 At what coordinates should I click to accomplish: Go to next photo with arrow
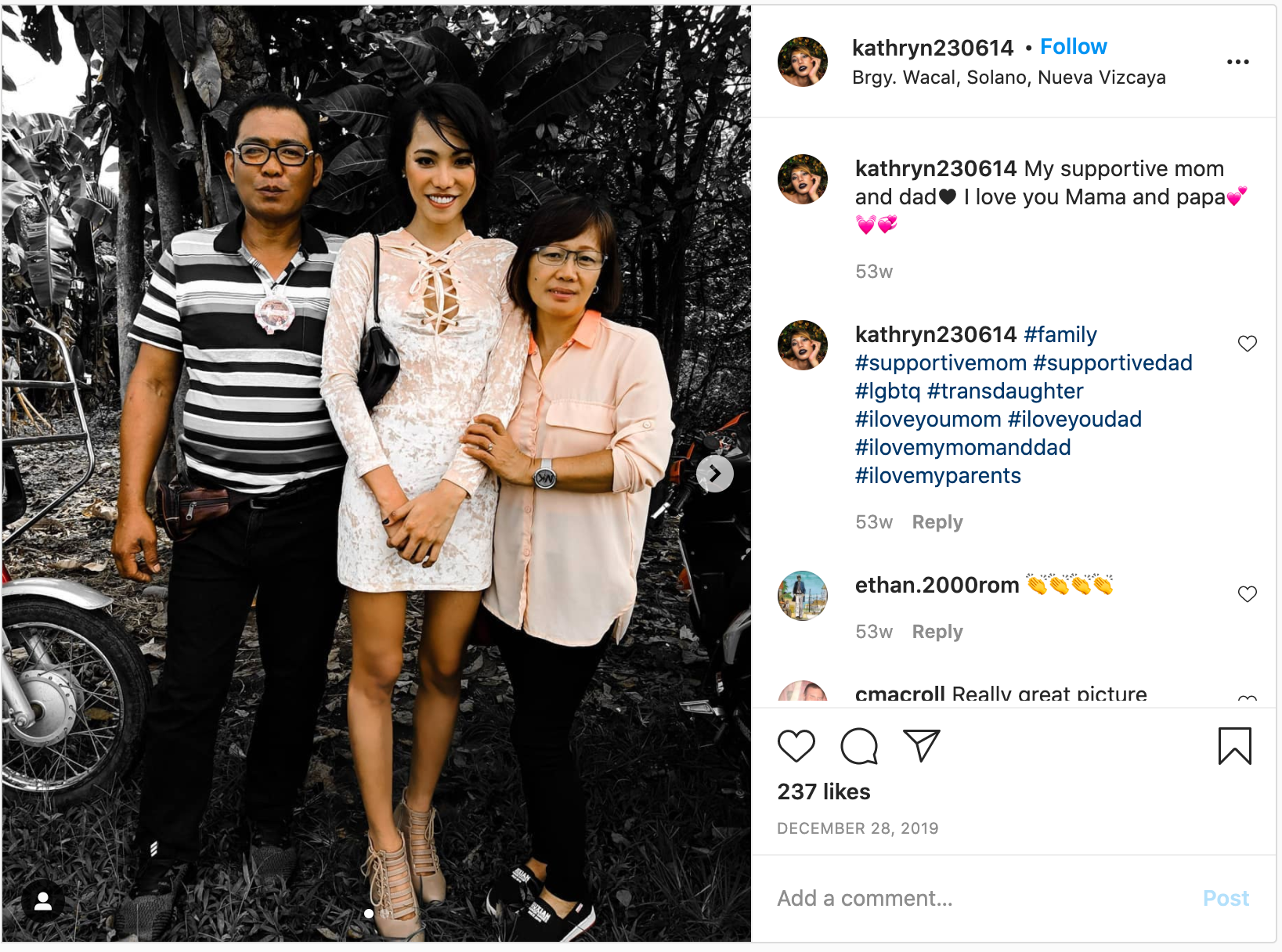715,474
